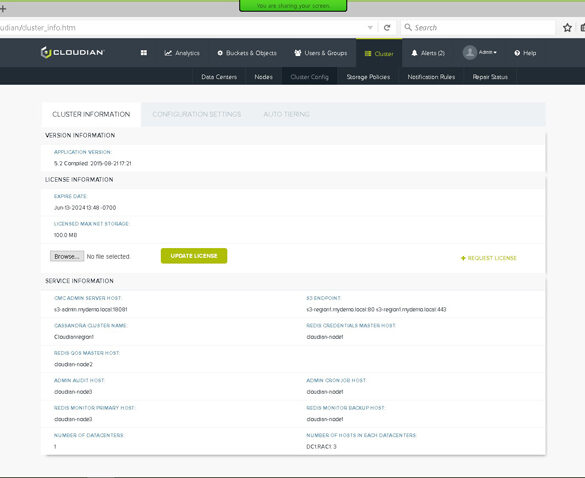Click 'No file selected' text
Screen dimensions: 585x478
pos(109,257)
